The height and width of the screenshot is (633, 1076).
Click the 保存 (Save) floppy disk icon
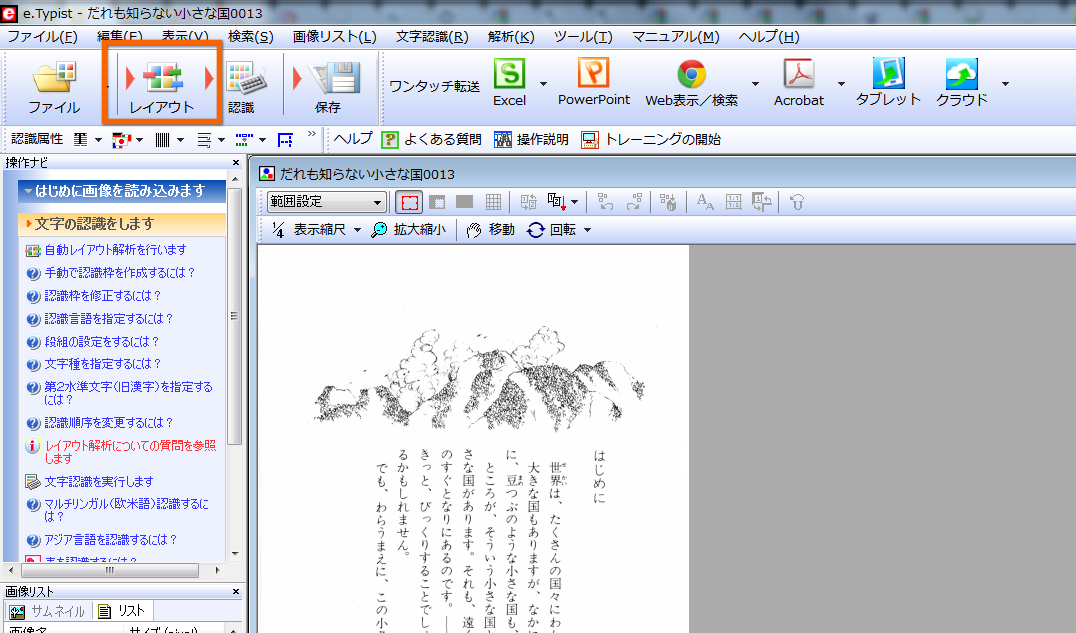click(x=333, y=80)
